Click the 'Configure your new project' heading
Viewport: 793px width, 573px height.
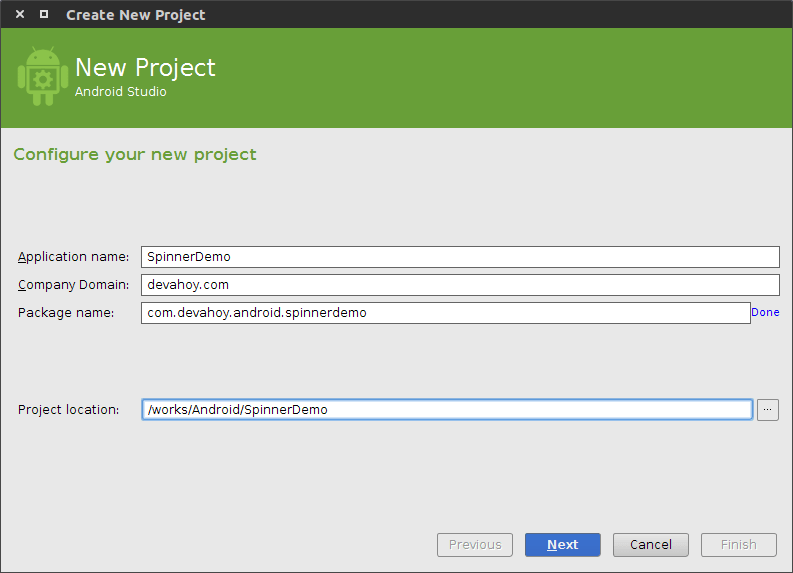135,155
